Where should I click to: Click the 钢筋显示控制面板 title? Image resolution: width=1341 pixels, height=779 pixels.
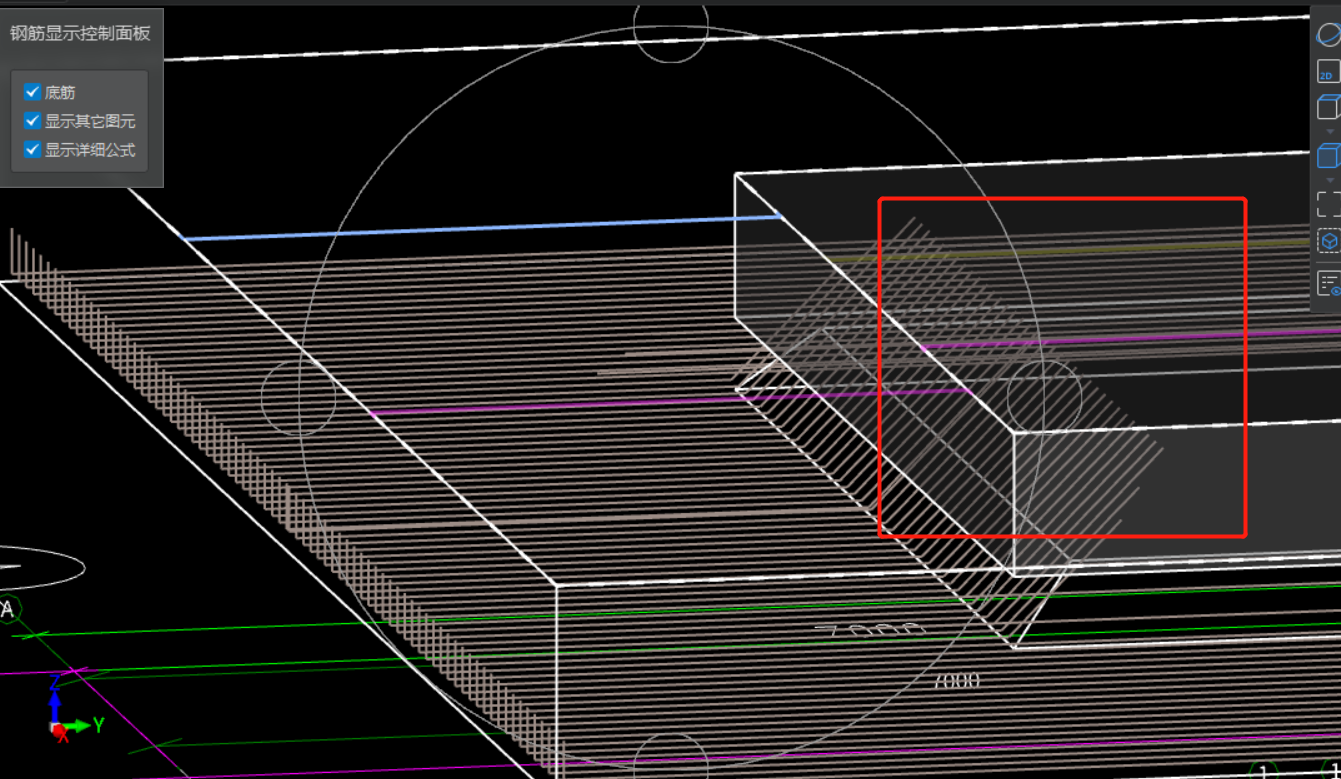(80, 33)
